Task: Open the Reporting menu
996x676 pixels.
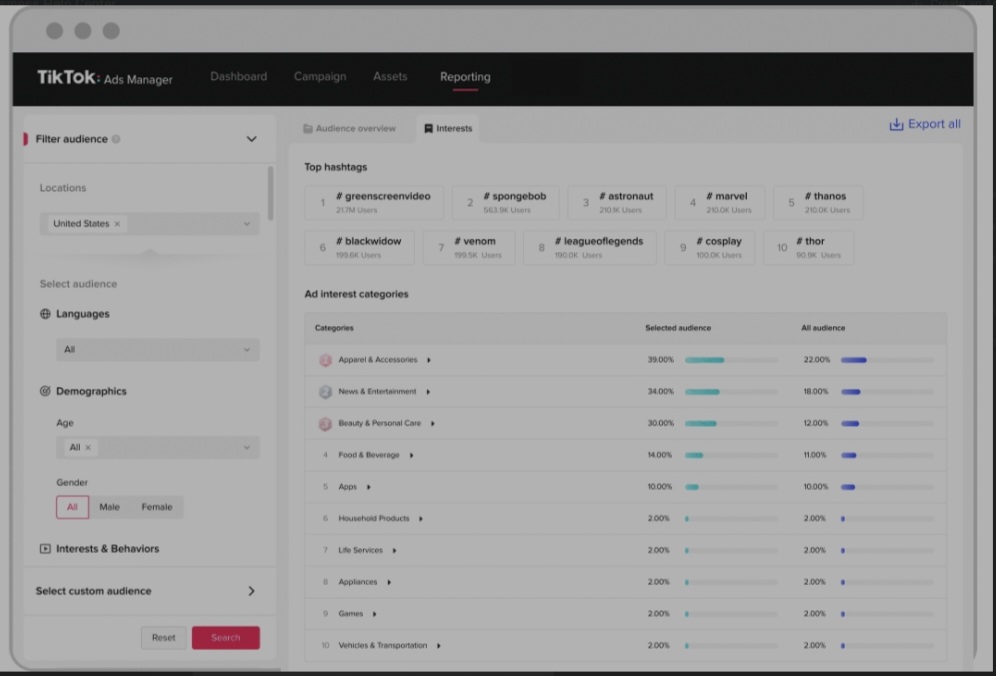Action: pos(465,77)
